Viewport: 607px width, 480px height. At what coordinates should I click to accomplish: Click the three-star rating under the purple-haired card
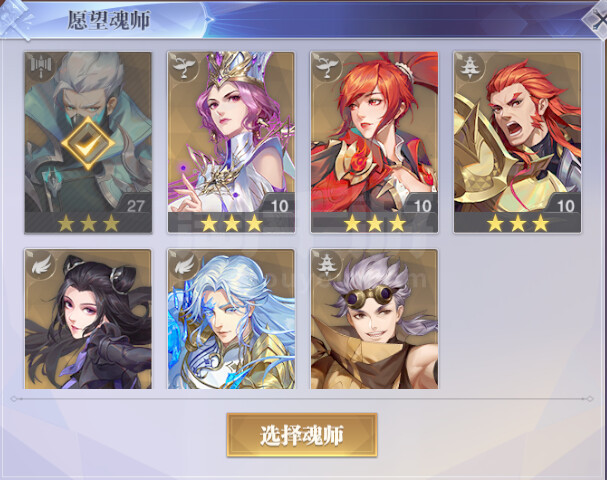pos(231,223)
